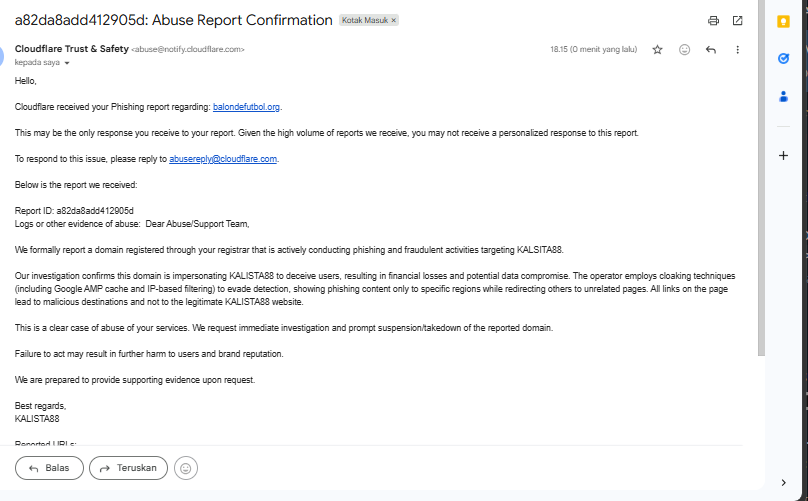The width and height of the screenshot is (808, 501).
Task: Open Contacts in the side panel
Action: coord(783,96)
